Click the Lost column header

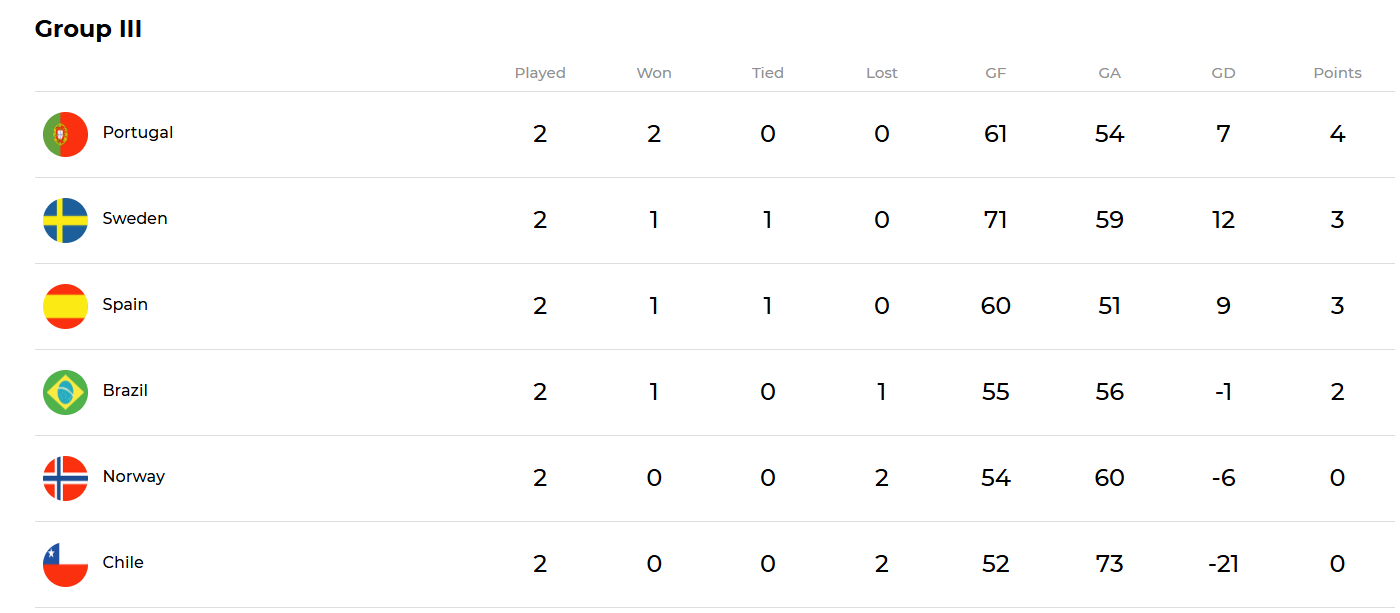point(882,73)
